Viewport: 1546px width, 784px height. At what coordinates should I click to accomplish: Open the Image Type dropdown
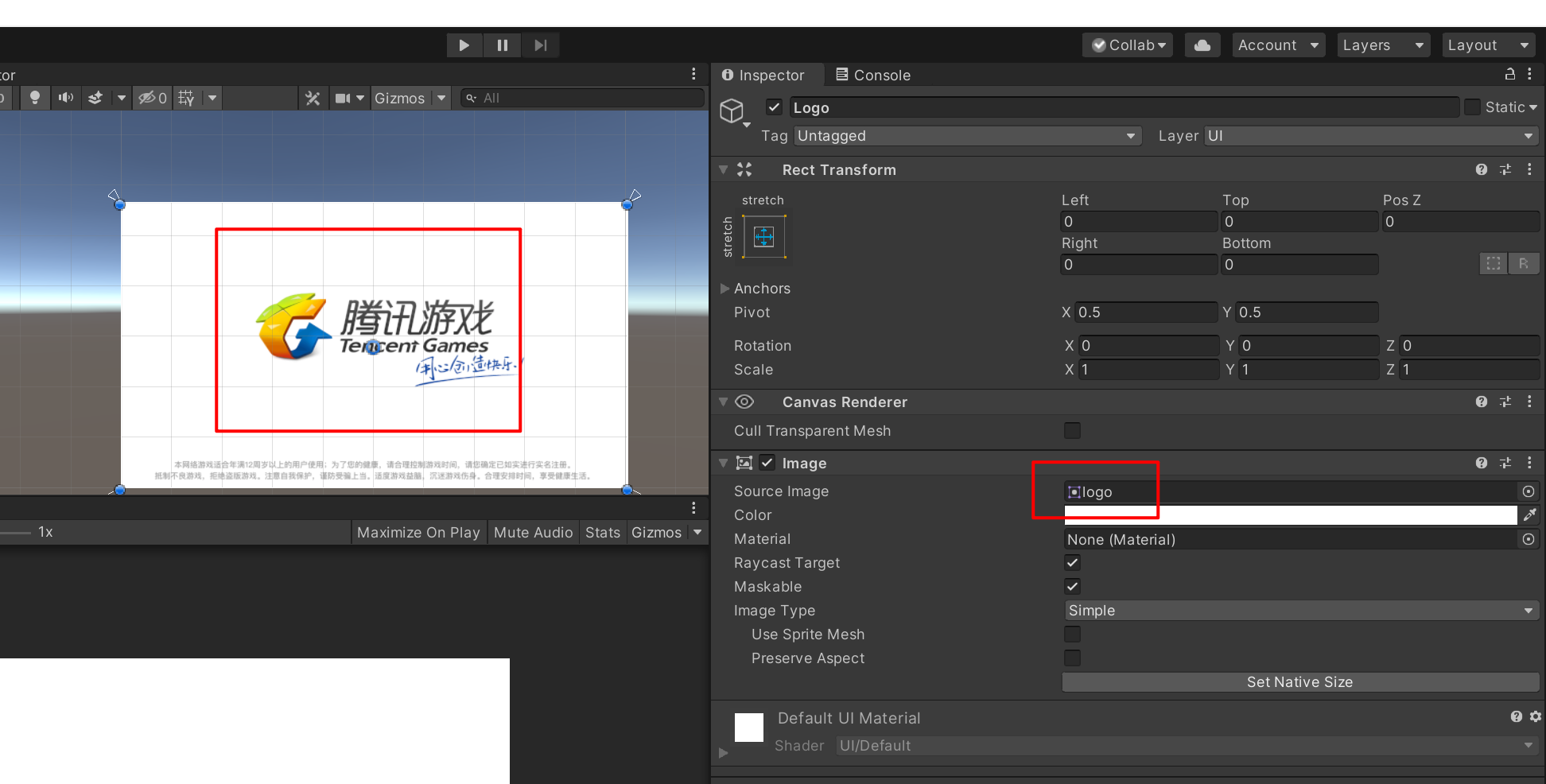(x=1299, y=611)
